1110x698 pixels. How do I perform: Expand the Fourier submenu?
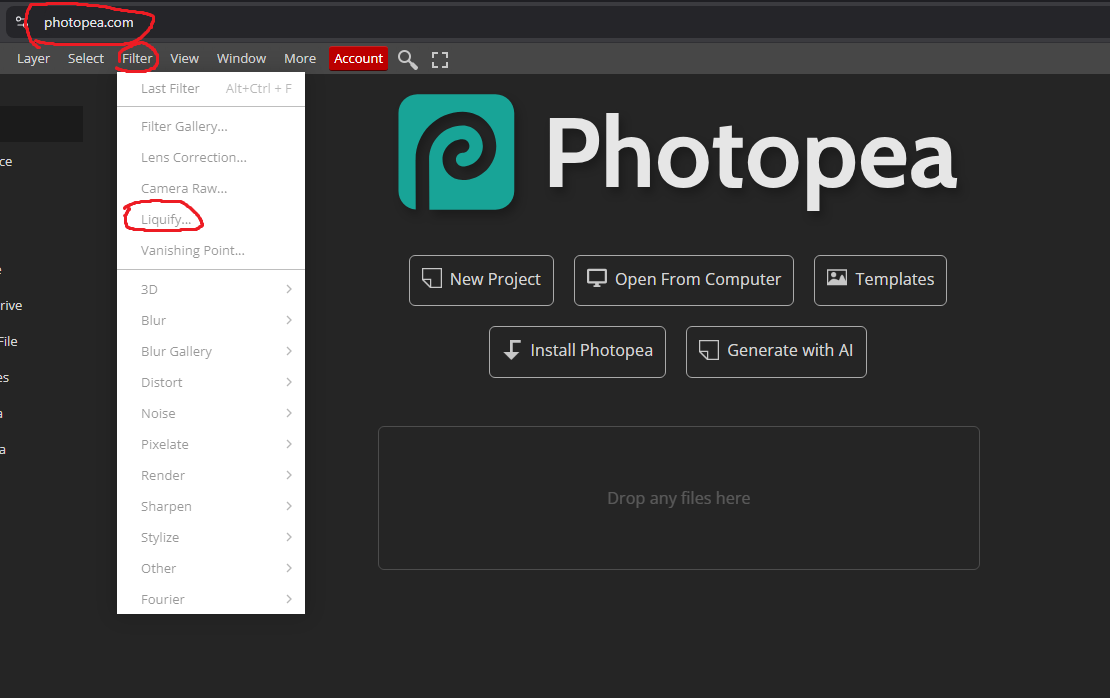[211, 600]
